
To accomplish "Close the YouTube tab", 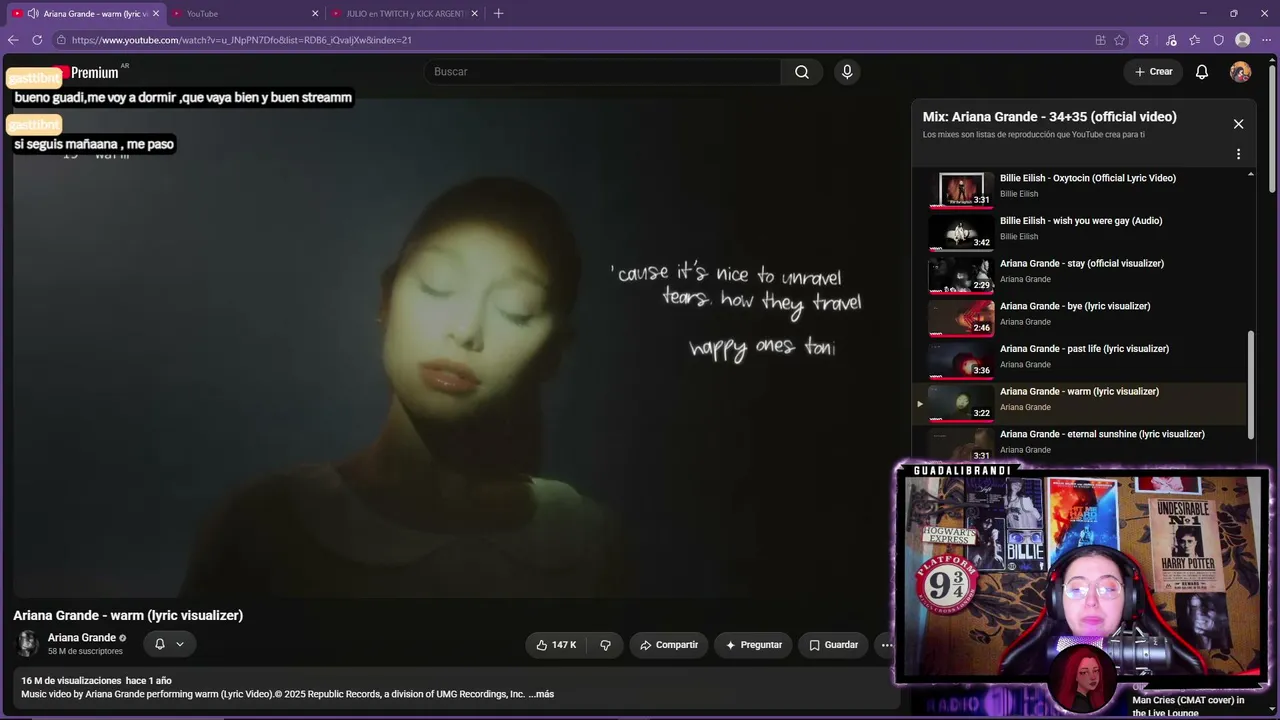I will coord(315,14).
